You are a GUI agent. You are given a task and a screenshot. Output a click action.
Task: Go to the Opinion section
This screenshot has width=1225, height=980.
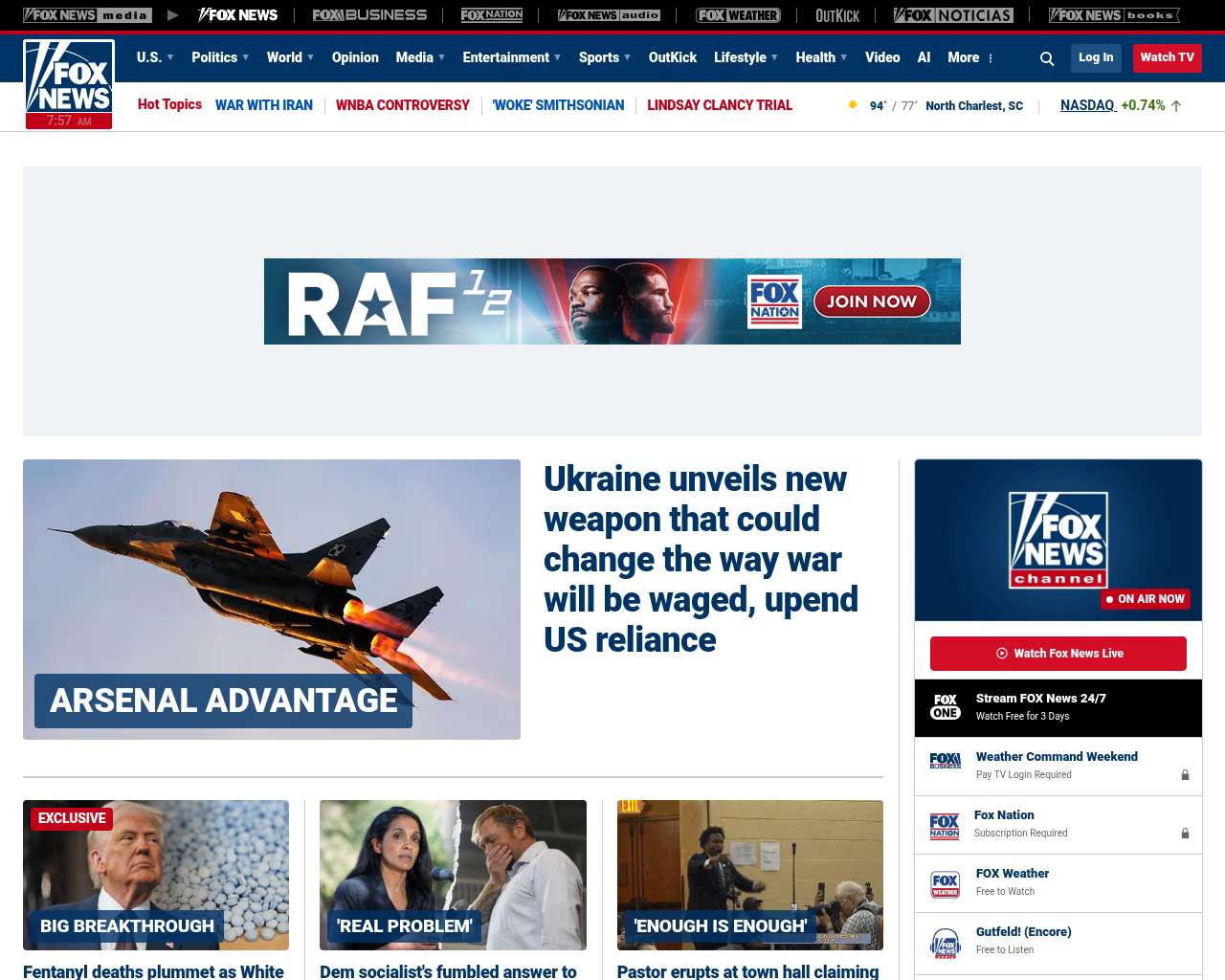click(x=355, y=57)
